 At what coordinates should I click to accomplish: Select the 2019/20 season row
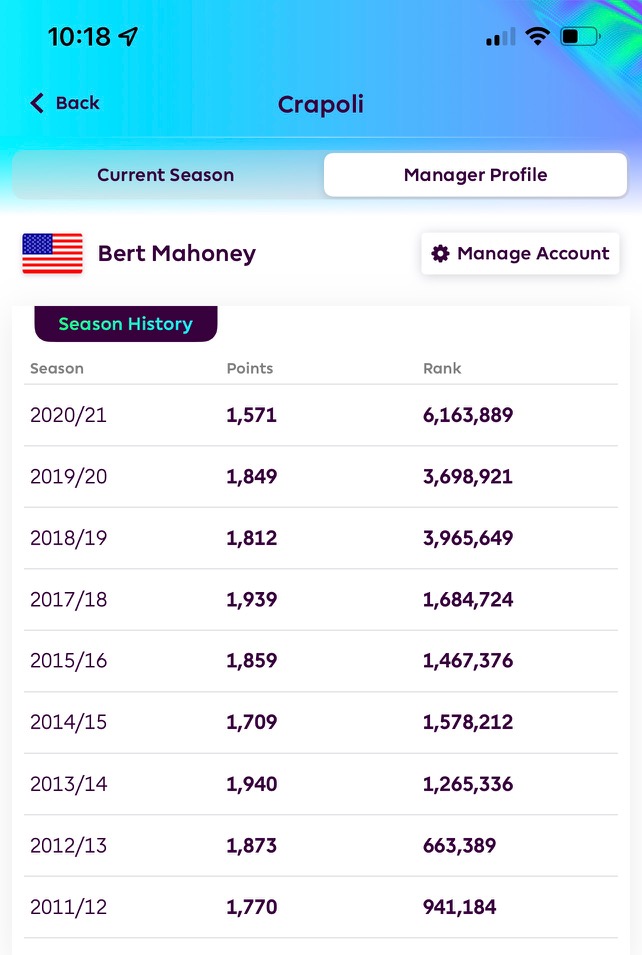click(x=321, y=476)
